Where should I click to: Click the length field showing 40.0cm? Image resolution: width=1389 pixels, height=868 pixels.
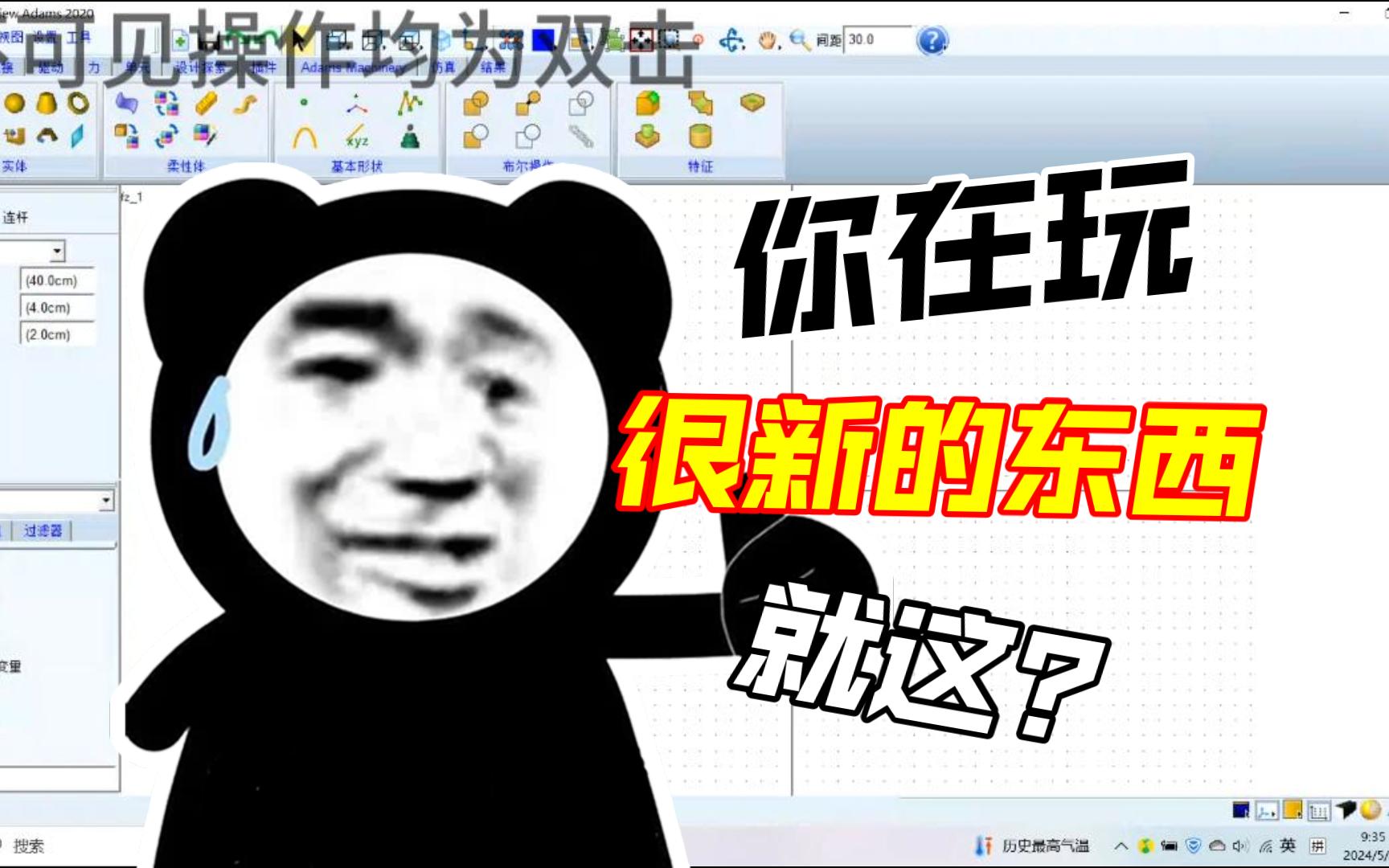click(x=58, y=280)
